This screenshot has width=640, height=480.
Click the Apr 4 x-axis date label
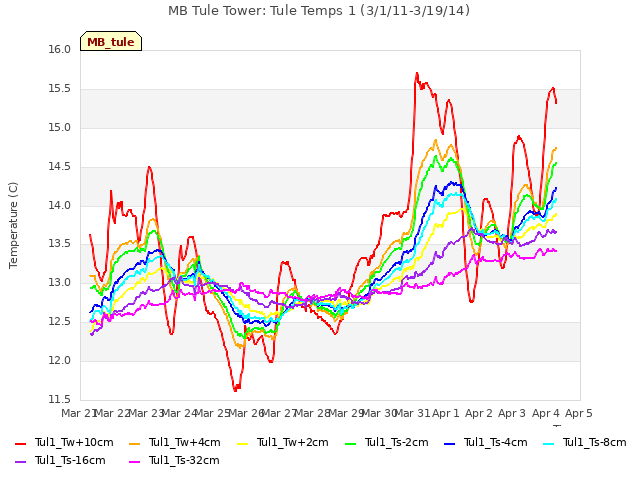(546, 413)
